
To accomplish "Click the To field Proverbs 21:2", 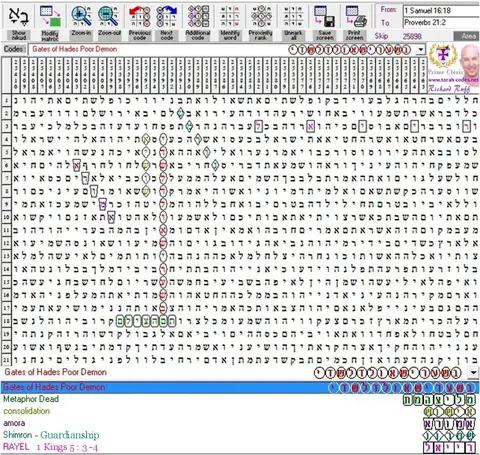I will point(441,23).
